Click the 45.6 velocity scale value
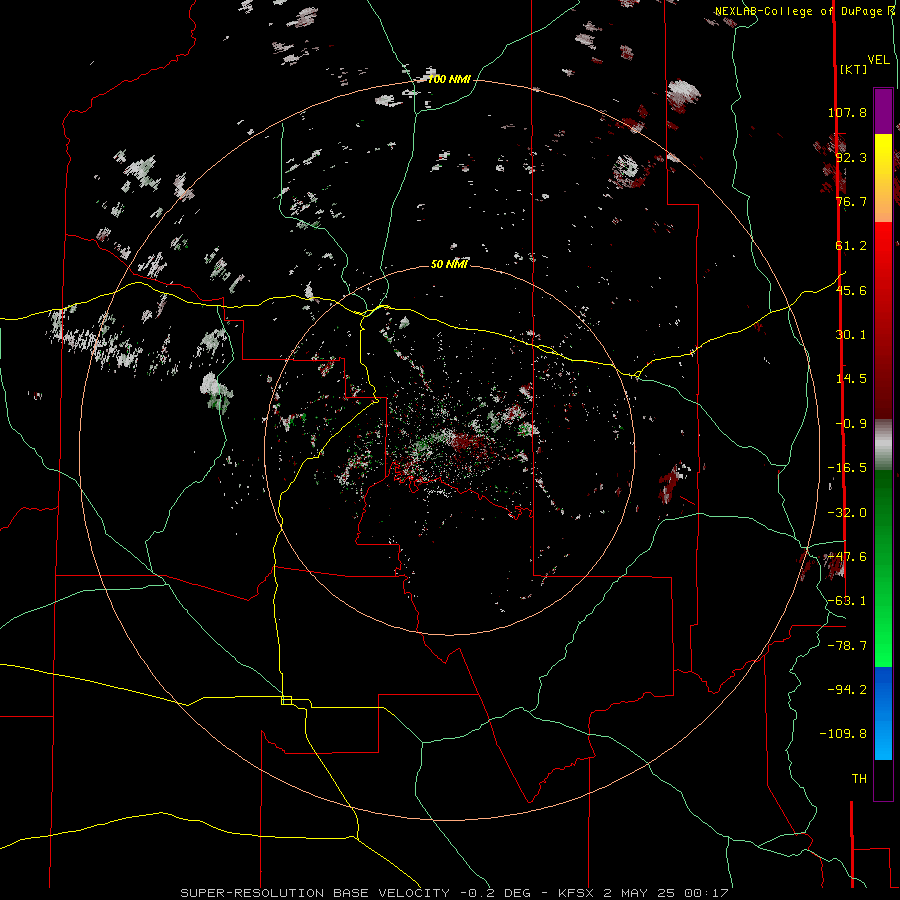 click(x=851, y=290)
